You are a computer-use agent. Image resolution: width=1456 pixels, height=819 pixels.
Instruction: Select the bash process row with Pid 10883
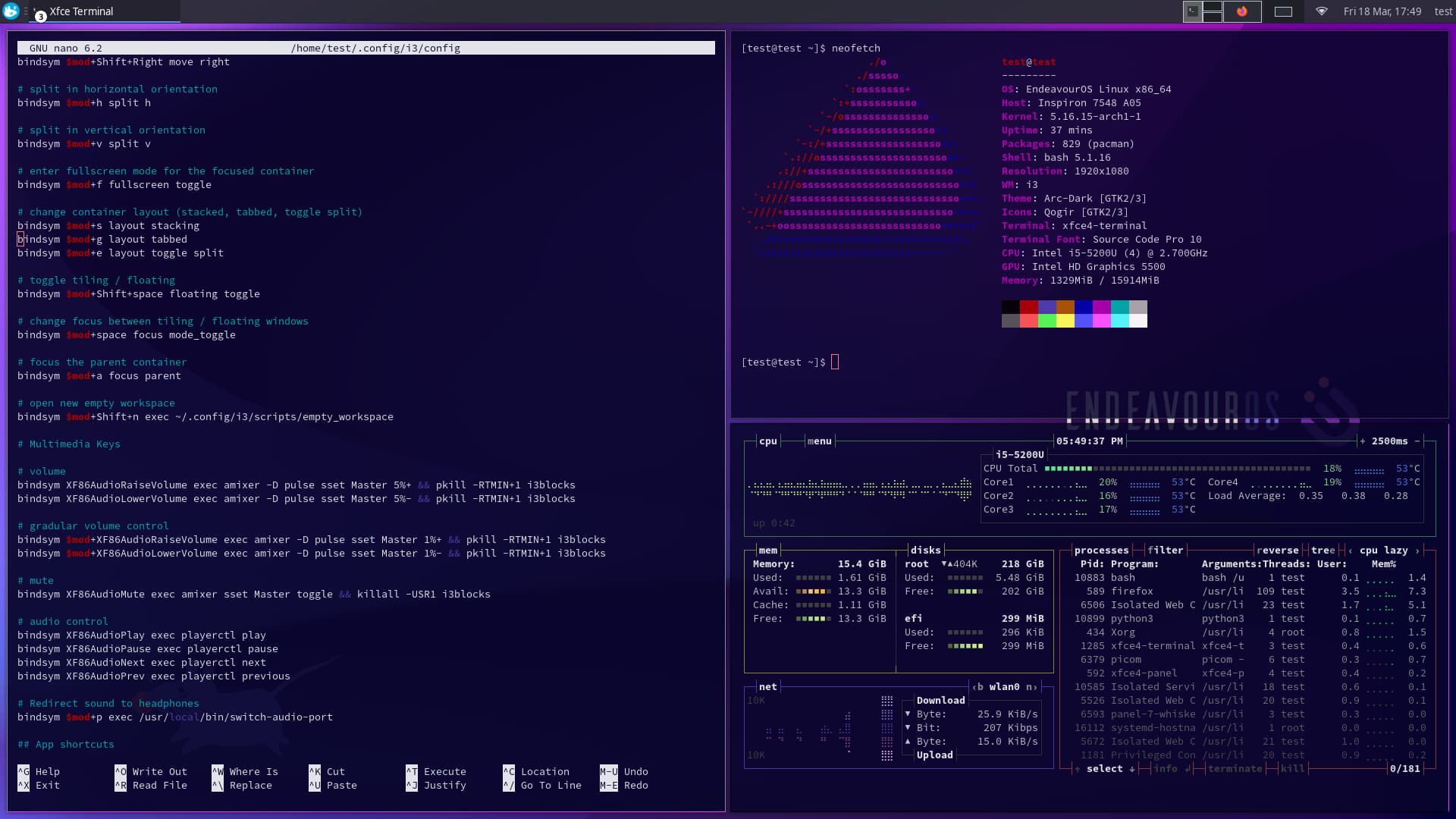point(1250,578)
